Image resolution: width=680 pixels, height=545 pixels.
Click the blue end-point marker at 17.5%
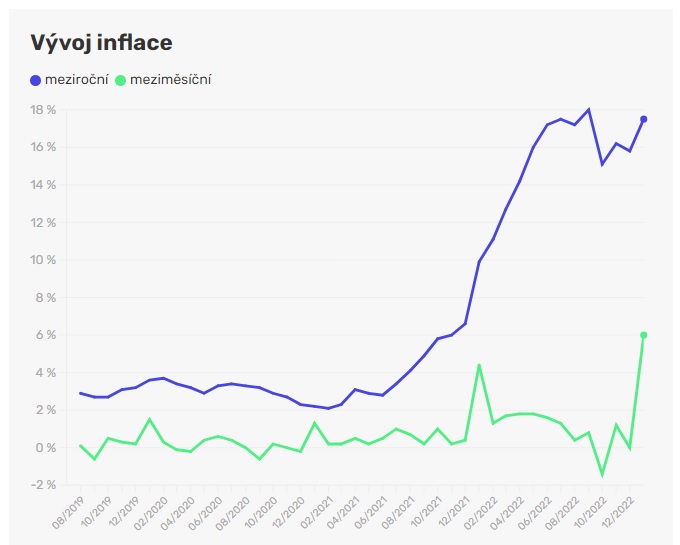(643, 119)
